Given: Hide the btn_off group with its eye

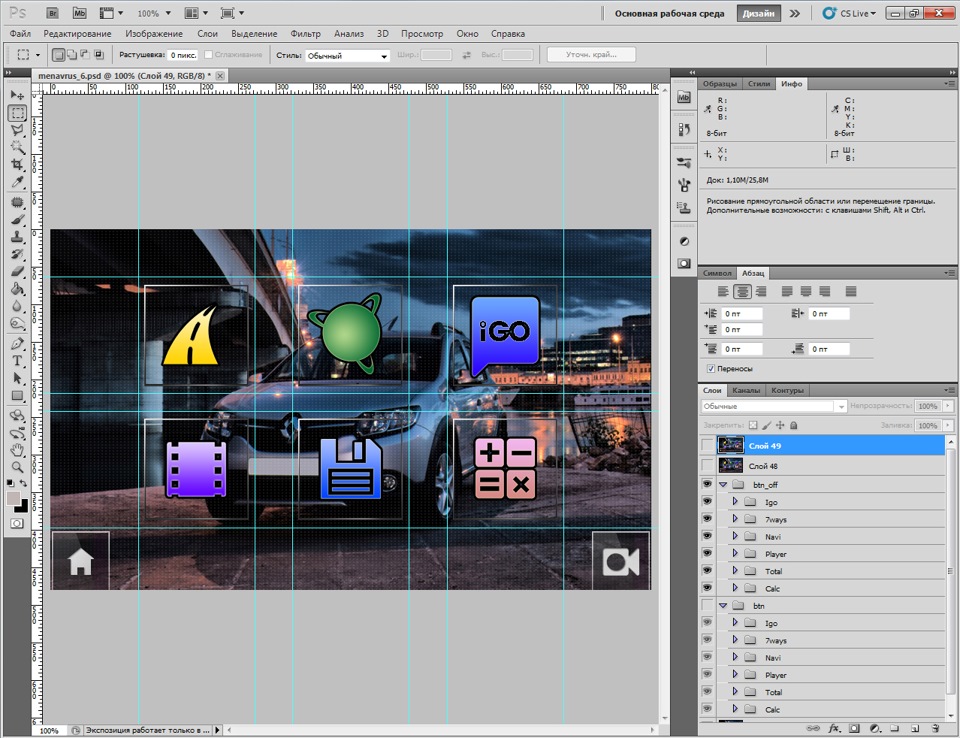Looking at the screenshot, I should (x=707, y=484).
